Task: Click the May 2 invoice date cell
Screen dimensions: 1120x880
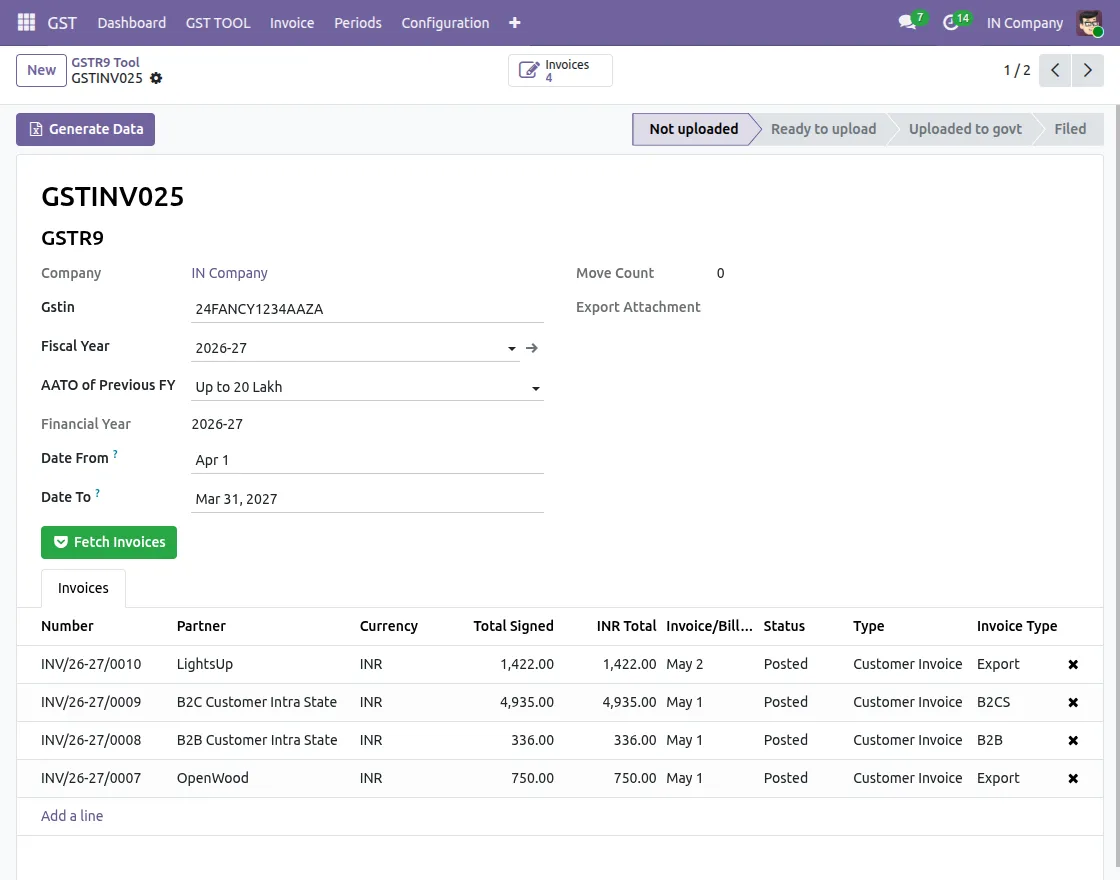Action: click(685, 664)
